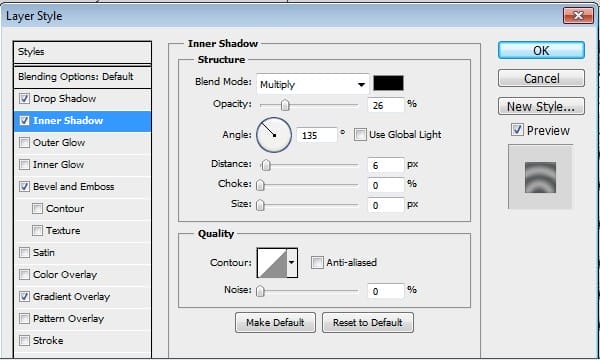Enable the Contour sub-option checkbox

tap(37, 209)
